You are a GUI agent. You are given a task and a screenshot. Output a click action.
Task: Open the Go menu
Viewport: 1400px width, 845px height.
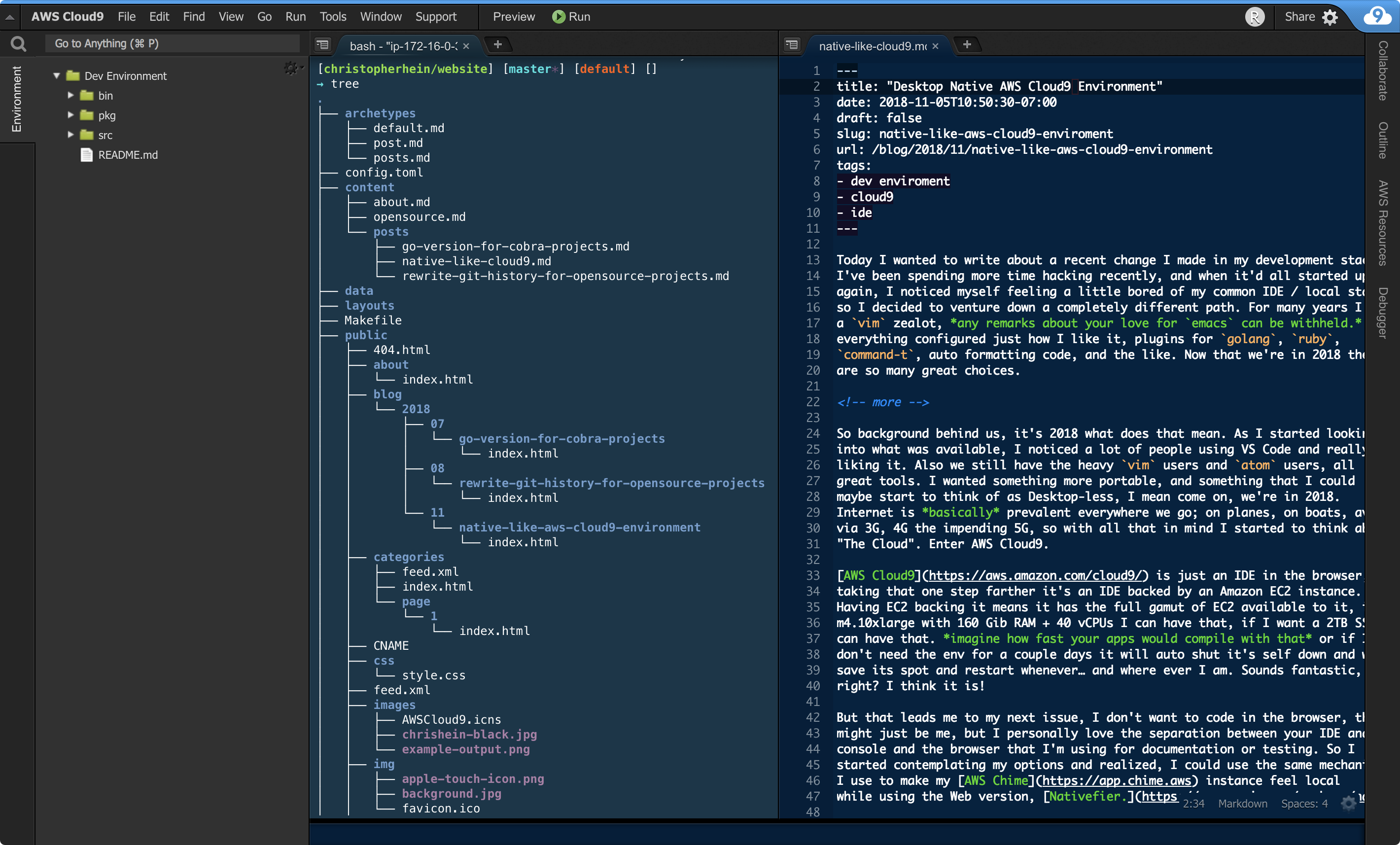[264, 17]
